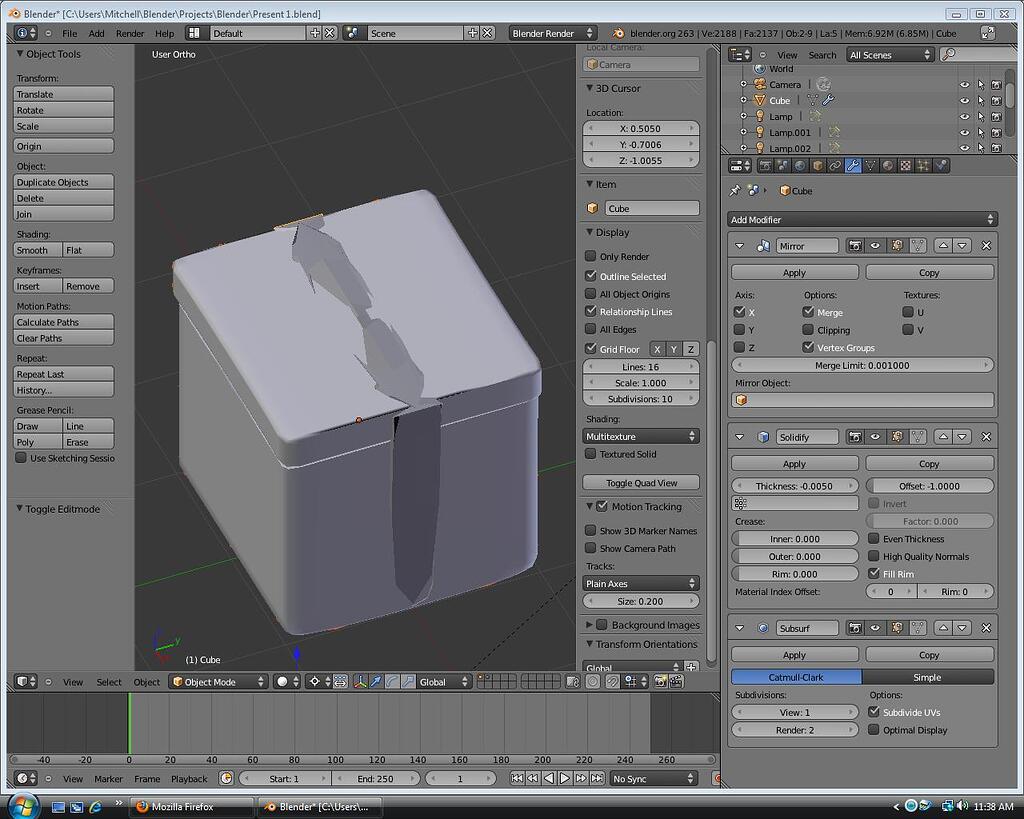Open the Add Modifier dropdown
The height and width of the screenshot is (819, 1024).
(x=862, y=219)
